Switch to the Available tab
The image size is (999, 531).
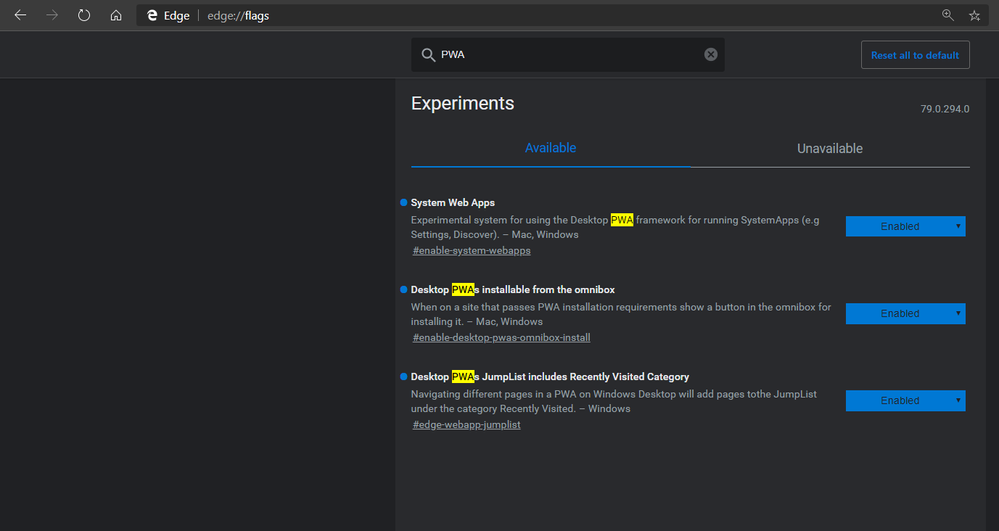pos(550,148)
